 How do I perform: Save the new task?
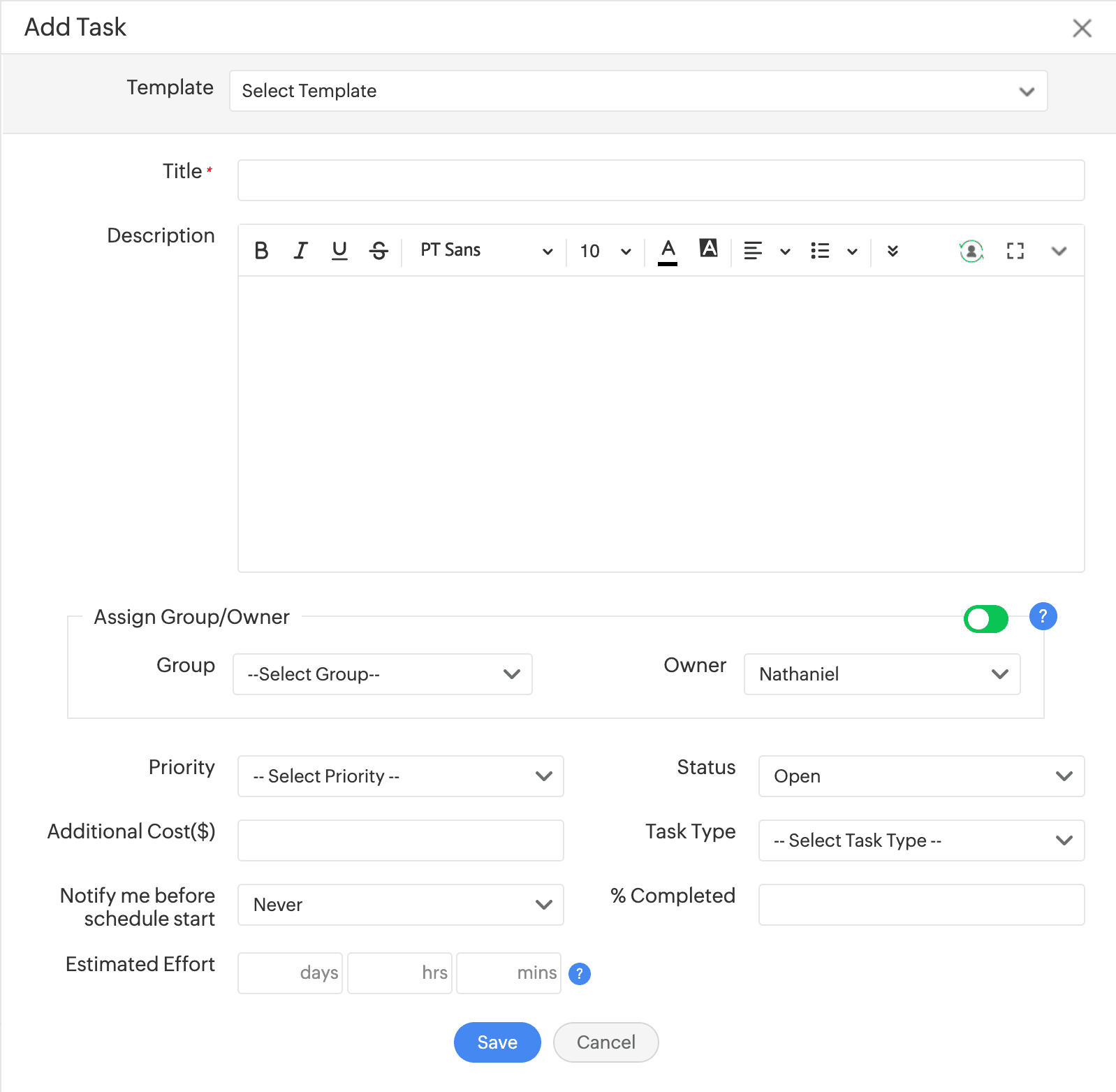click(497, 1042)
